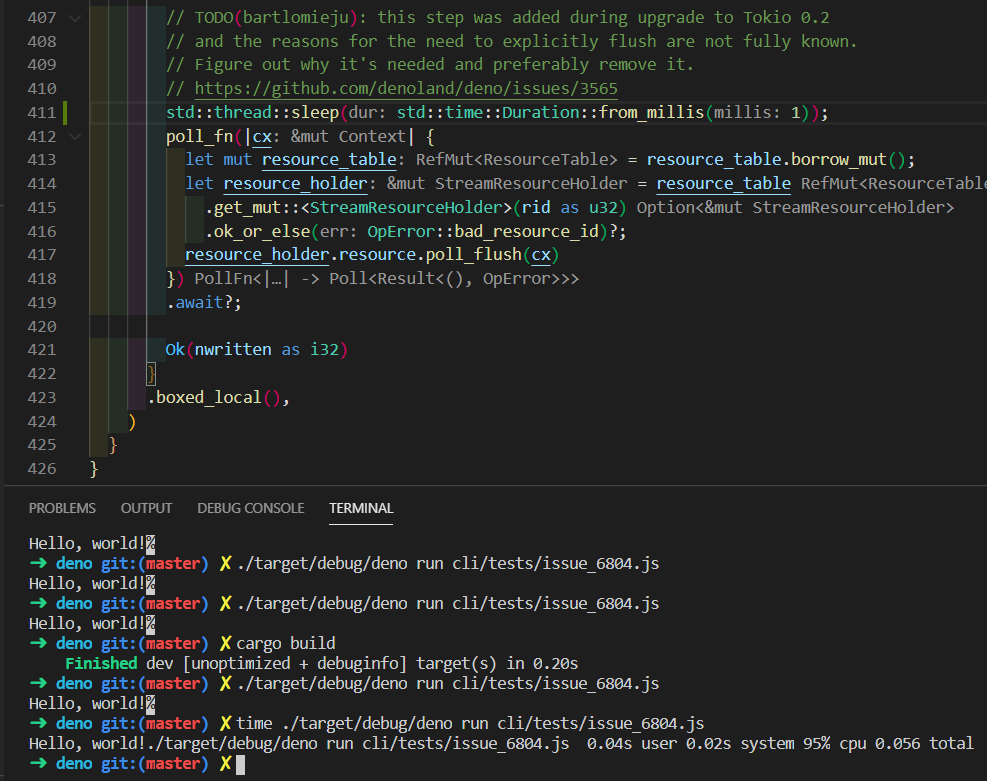Click the poll_fn function name
This screenshot has height=781, width=987.
pos(200,137)
